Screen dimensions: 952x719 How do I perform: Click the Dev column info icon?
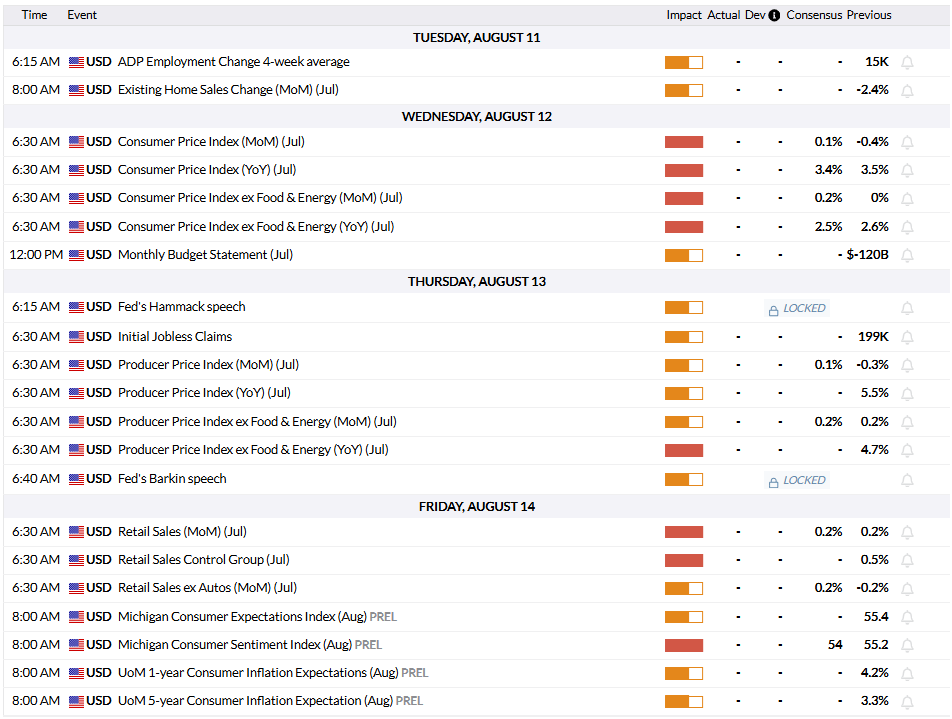coord(774,15)
